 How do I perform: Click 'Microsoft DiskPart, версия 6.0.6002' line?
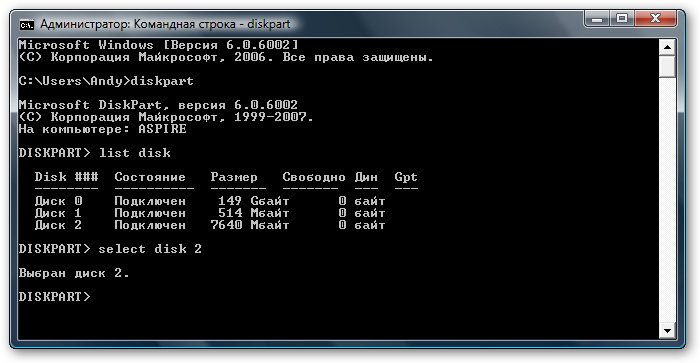click(x=158, y=105)
